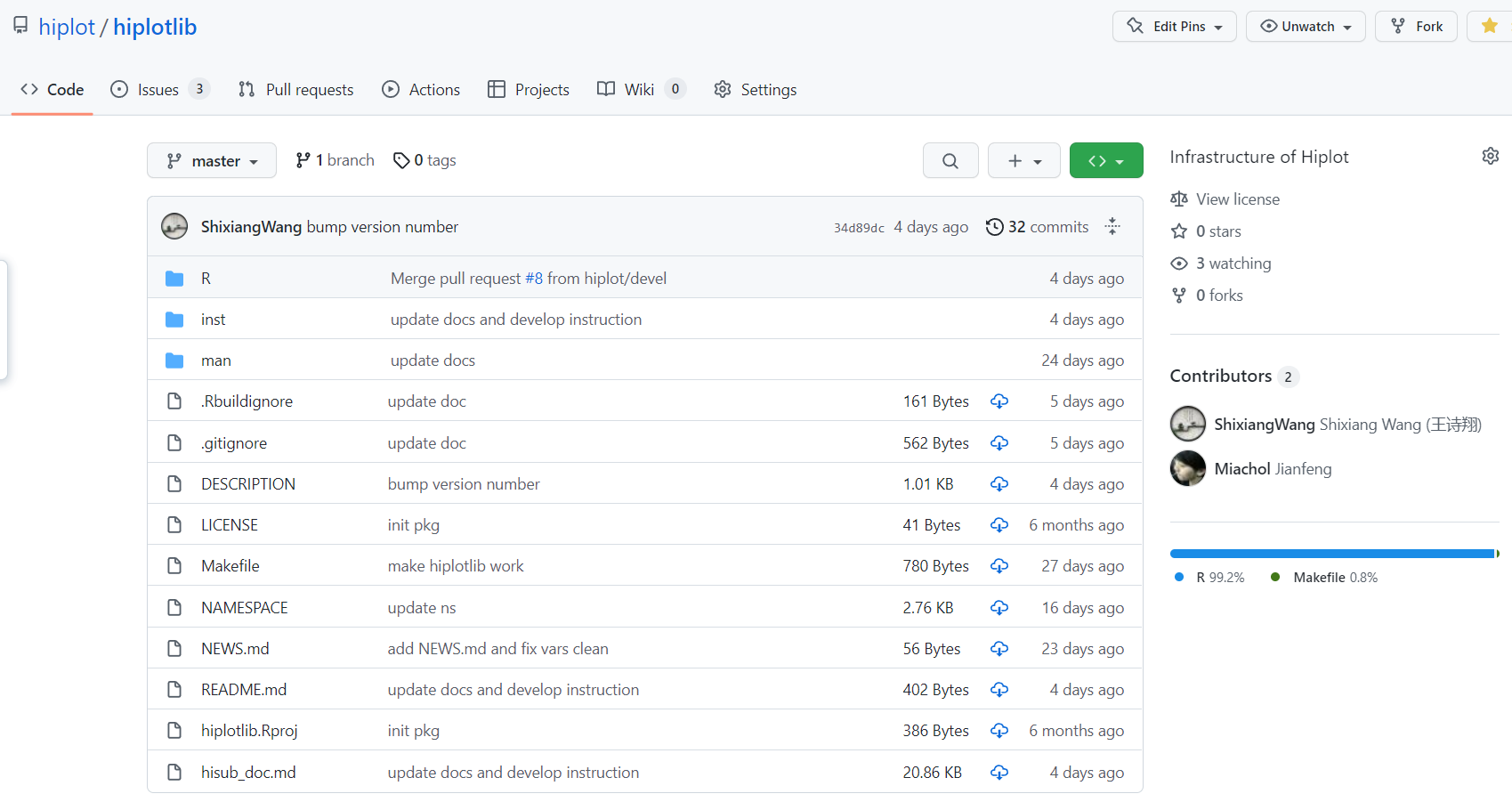Open the 32 commits history link

pos(1047,227)
